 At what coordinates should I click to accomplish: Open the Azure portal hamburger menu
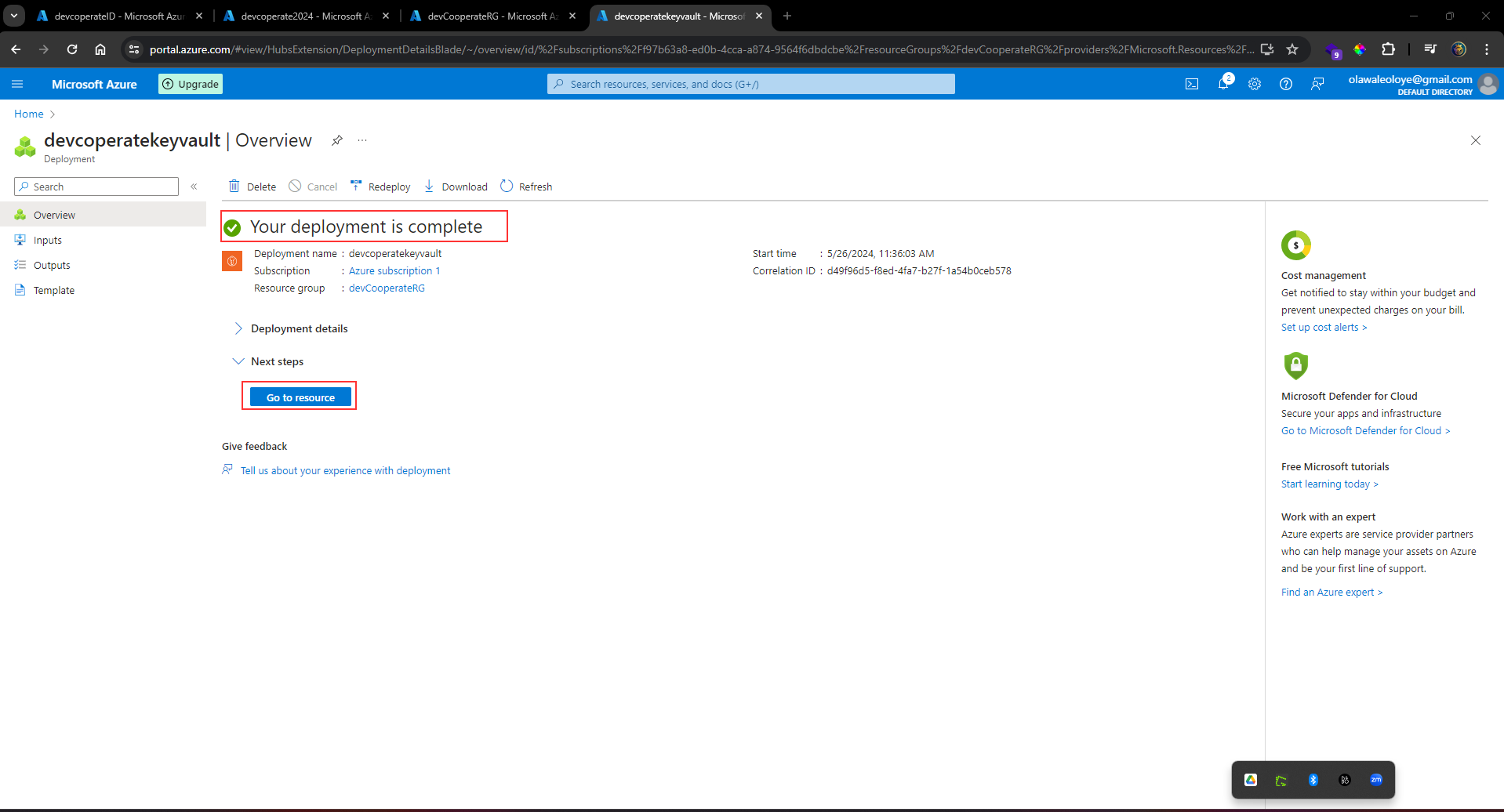pos(18,84)
